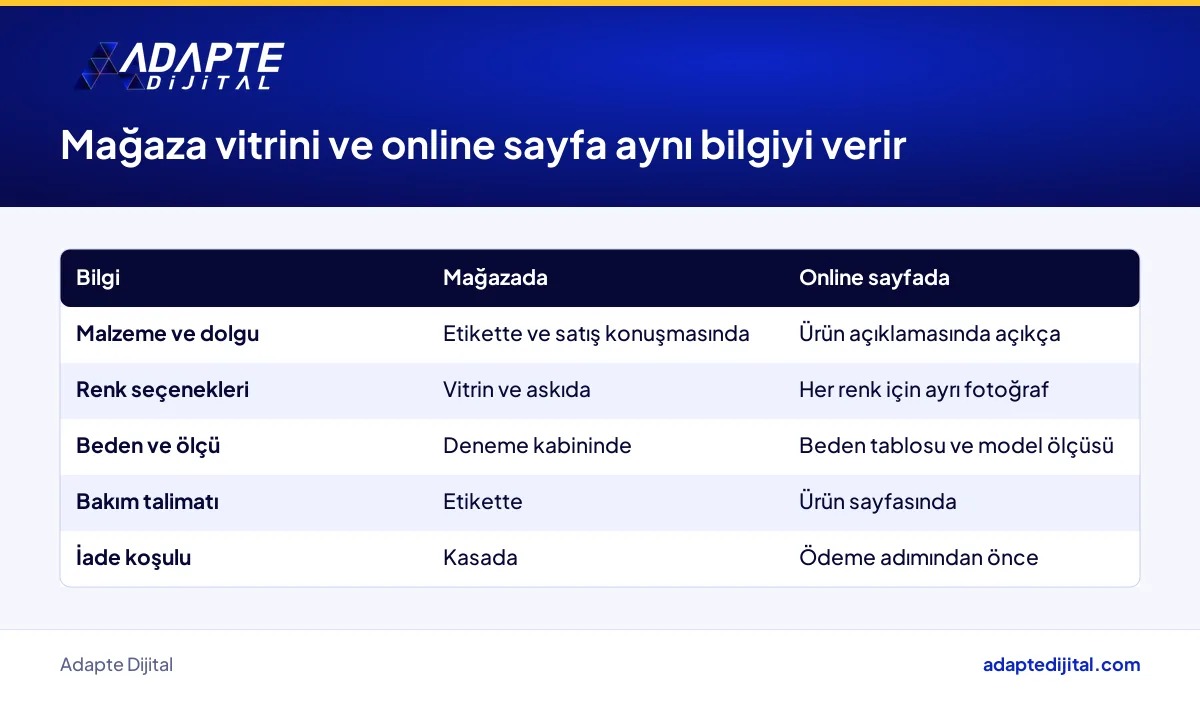The image size is (1200, 715).
Task: Click 'Ödeme adımından önce' cell
Action: pos(918,558)
